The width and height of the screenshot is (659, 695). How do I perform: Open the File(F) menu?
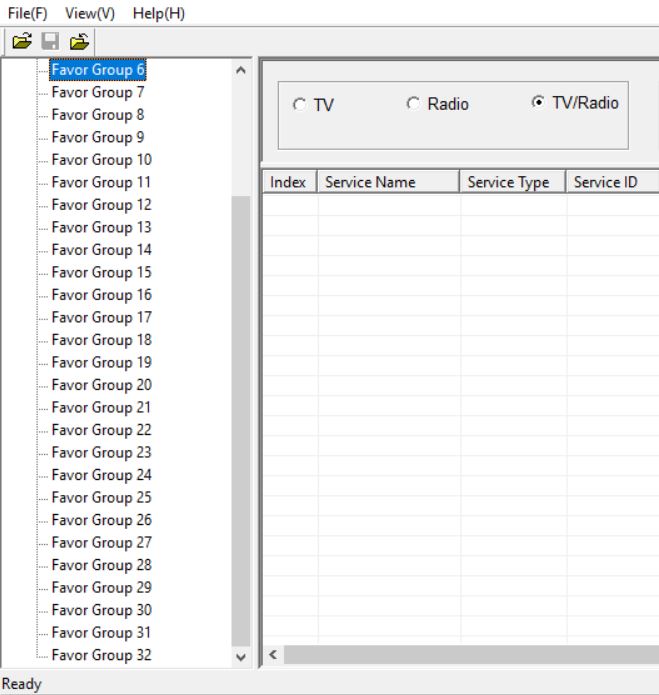tap(27, 13)
